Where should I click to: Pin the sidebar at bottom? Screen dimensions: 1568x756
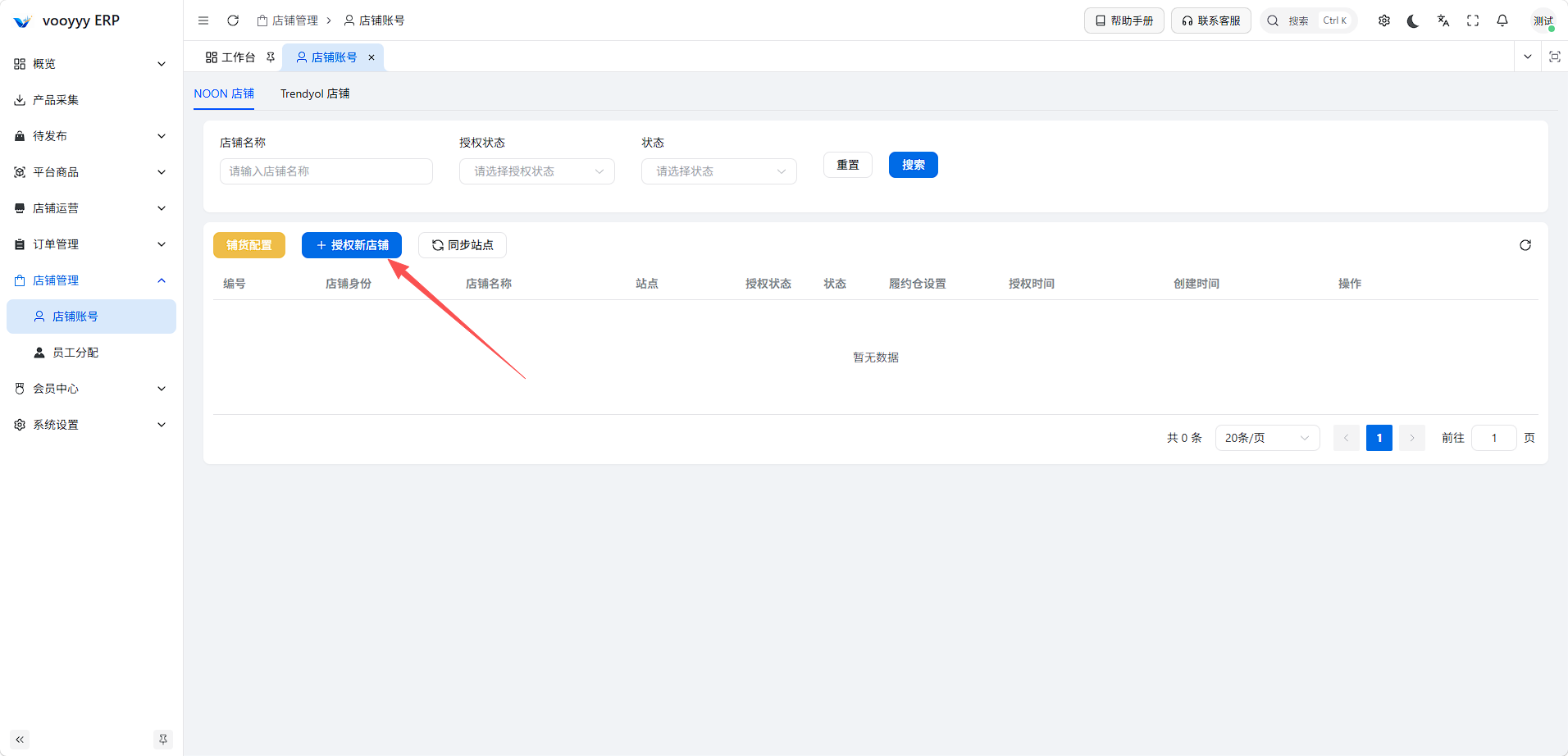(163, 740)
